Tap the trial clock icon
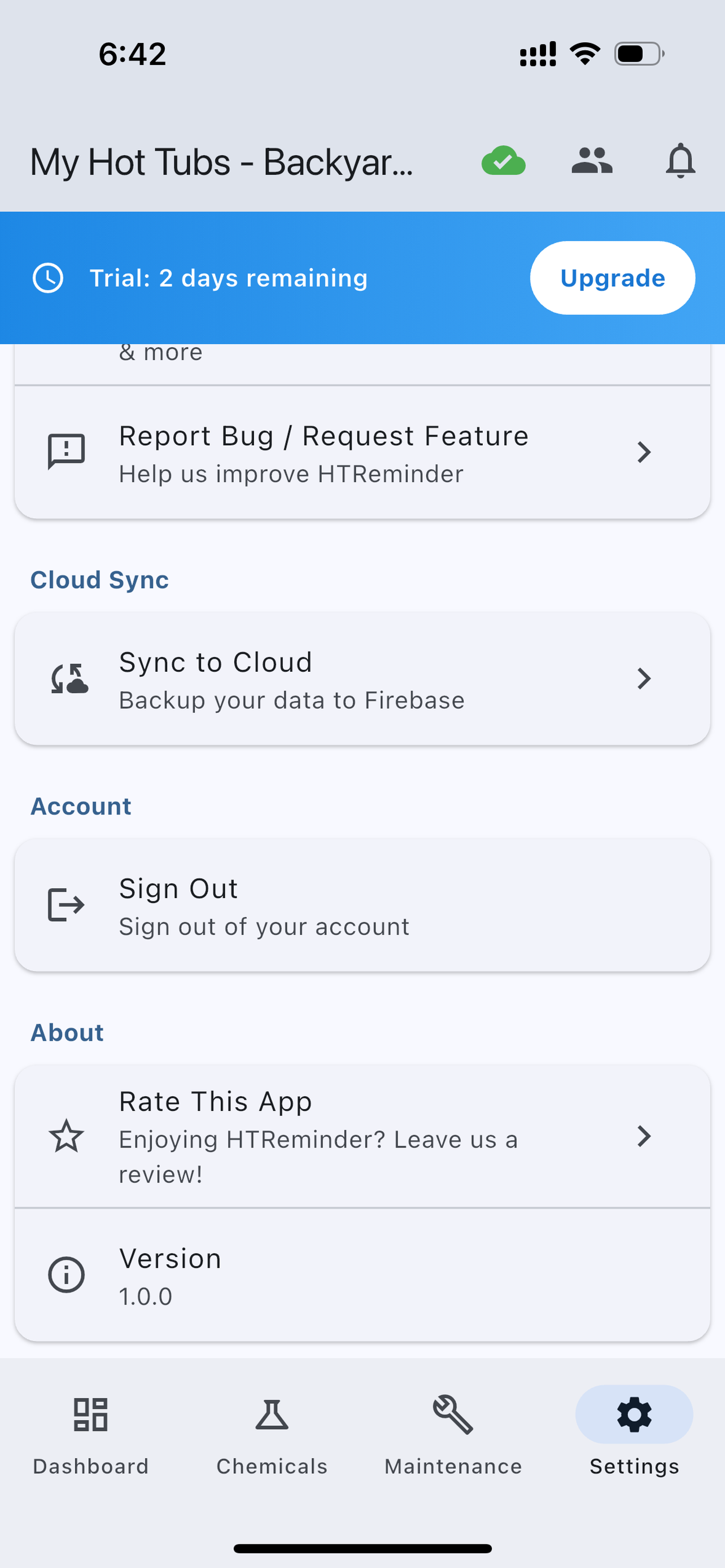 pos(48,278)
